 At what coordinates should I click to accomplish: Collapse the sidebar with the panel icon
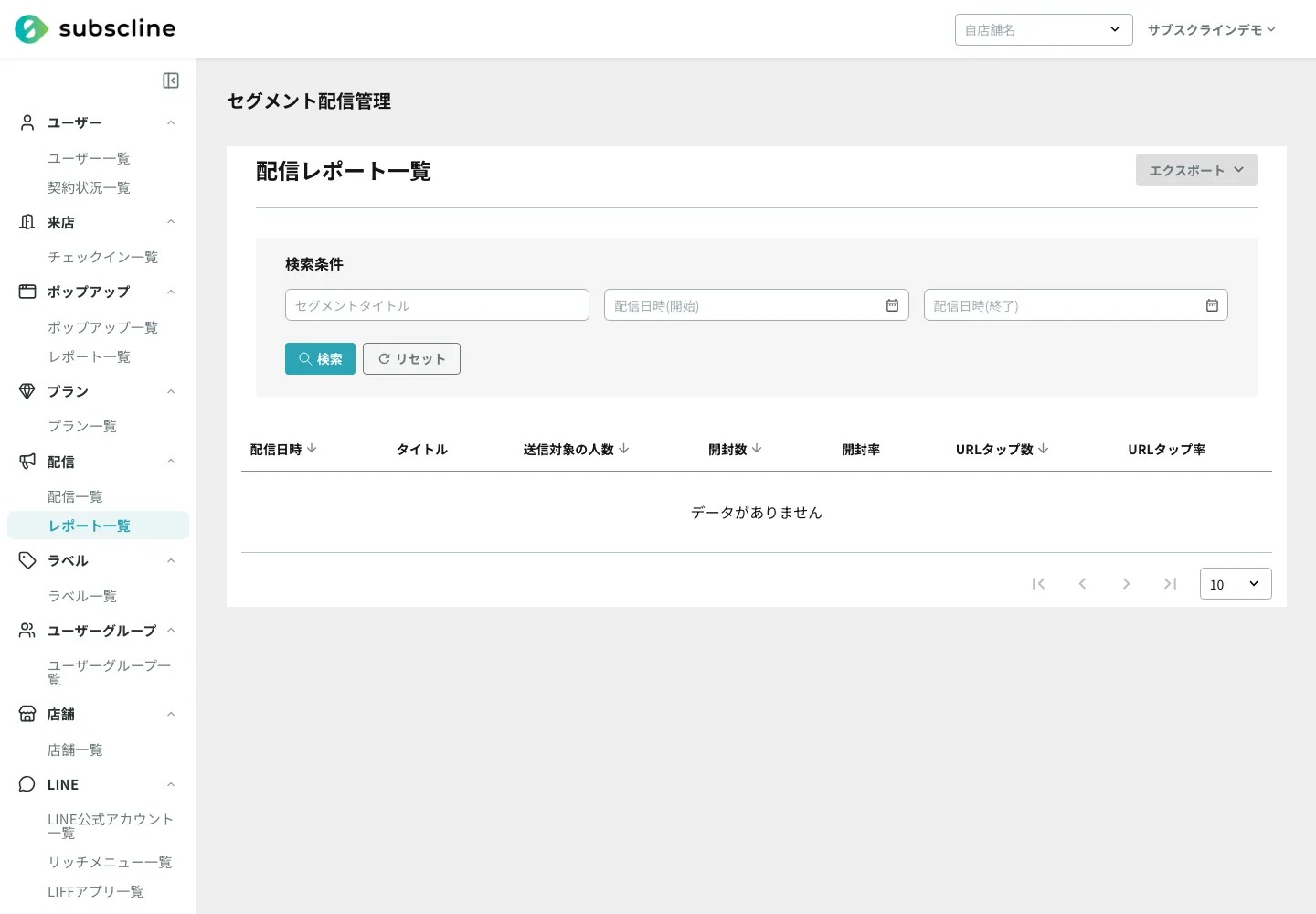click(x=171, y=80)
